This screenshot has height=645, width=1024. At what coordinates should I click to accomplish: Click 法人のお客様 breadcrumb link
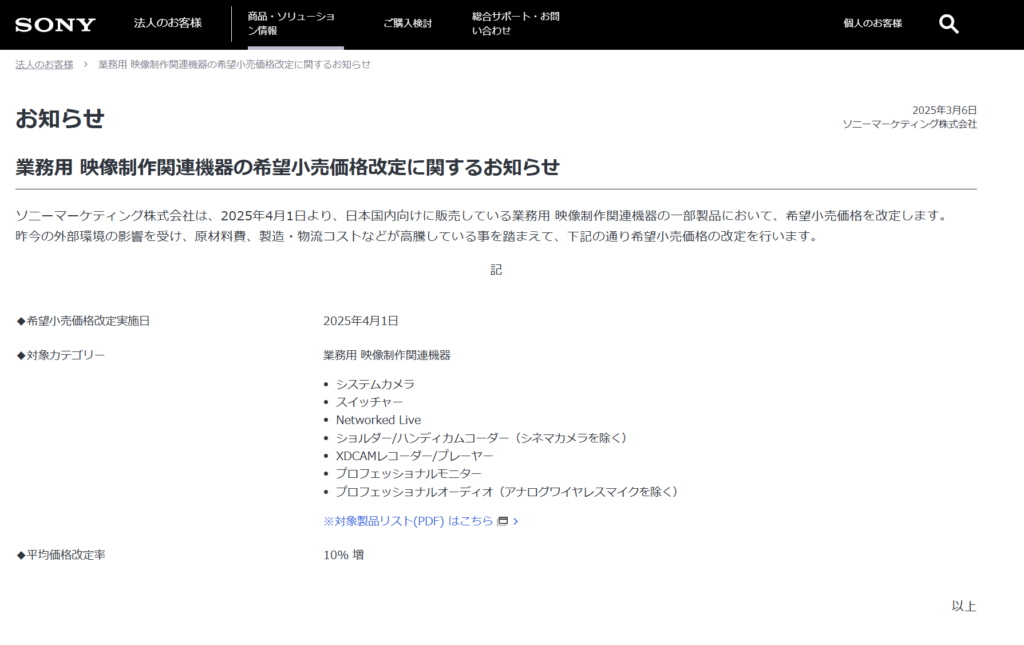tap(44, 65)
